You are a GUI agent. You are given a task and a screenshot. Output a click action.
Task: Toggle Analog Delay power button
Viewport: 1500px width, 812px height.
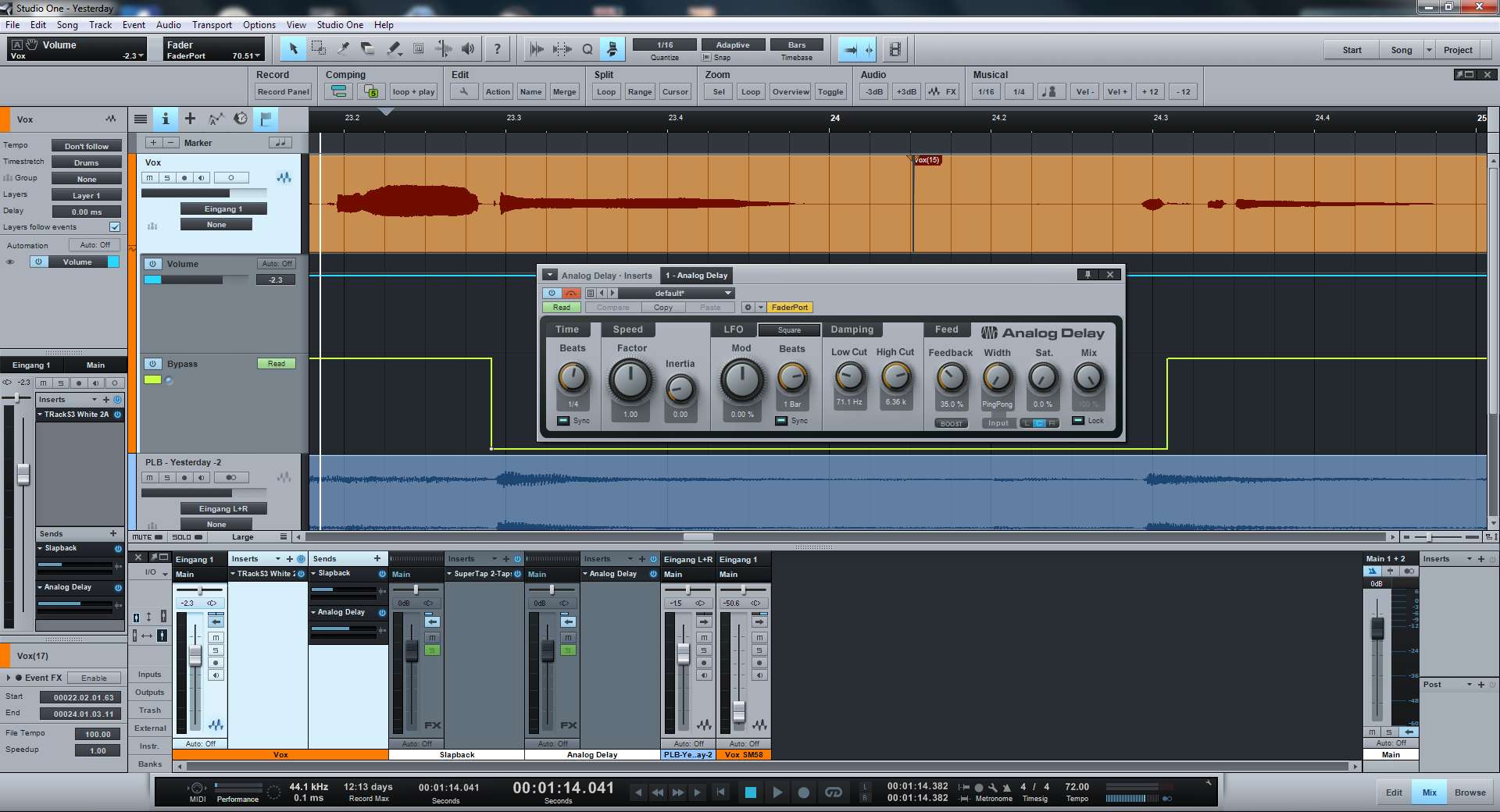click(x=552, y=293)
